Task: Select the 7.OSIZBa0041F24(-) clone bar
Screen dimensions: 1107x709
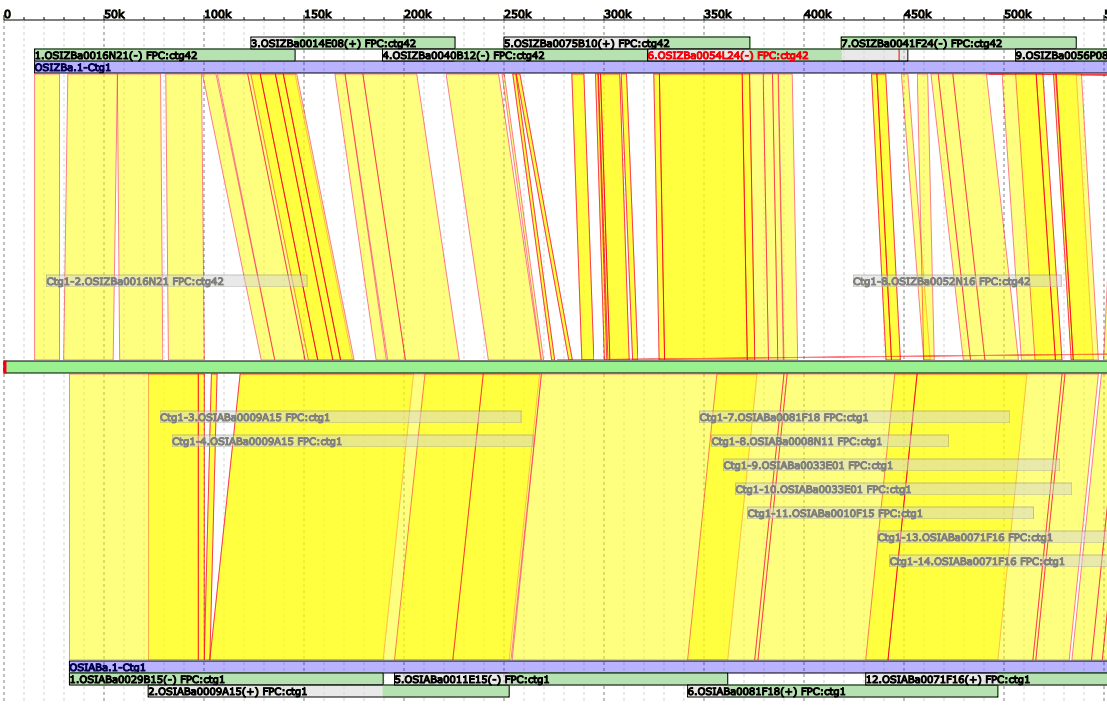Action: [x=921, y=43]
